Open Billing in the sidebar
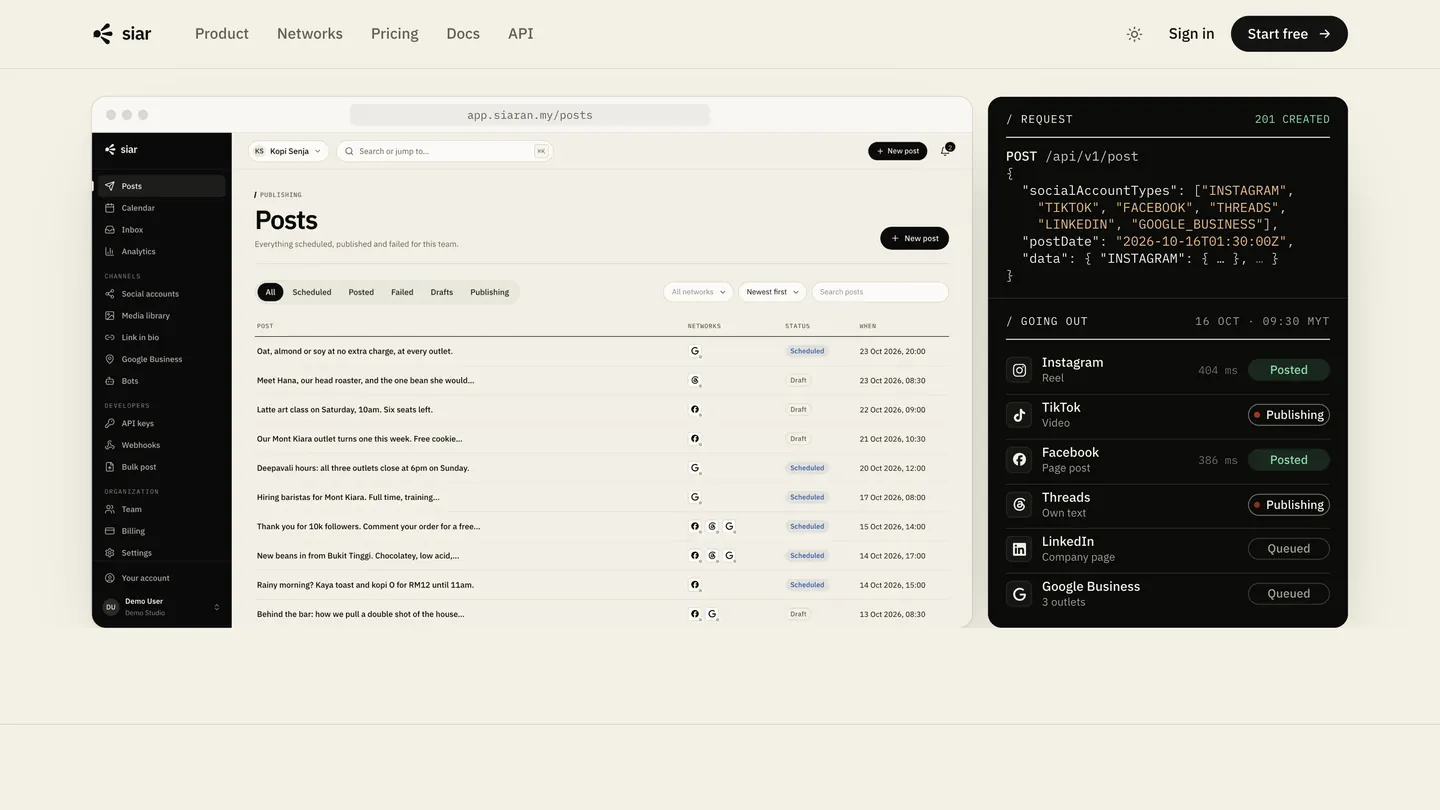Screen dimensions: 1440x810 coord(161,531)
